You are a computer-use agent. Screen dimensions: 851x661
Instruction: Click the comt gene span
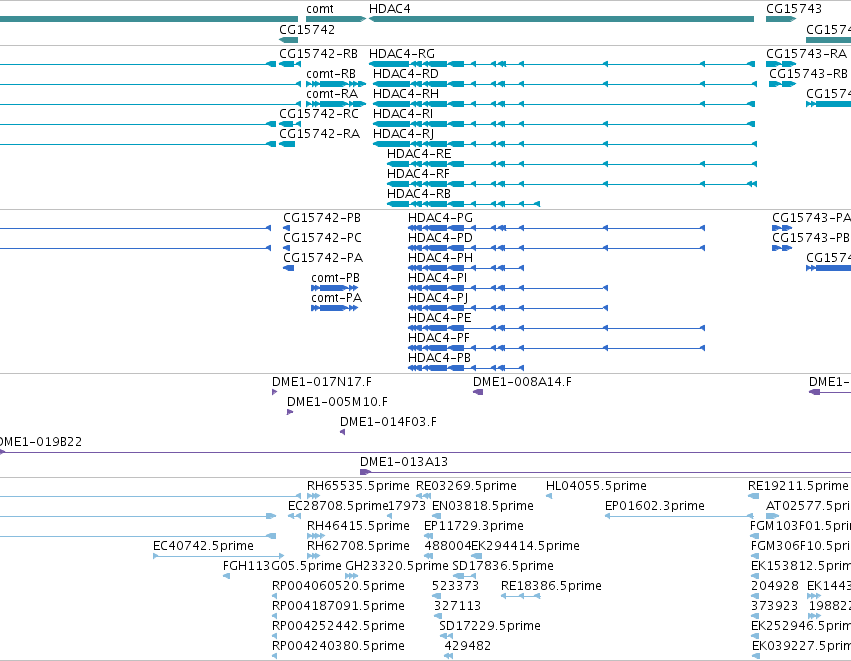(336, 19)
